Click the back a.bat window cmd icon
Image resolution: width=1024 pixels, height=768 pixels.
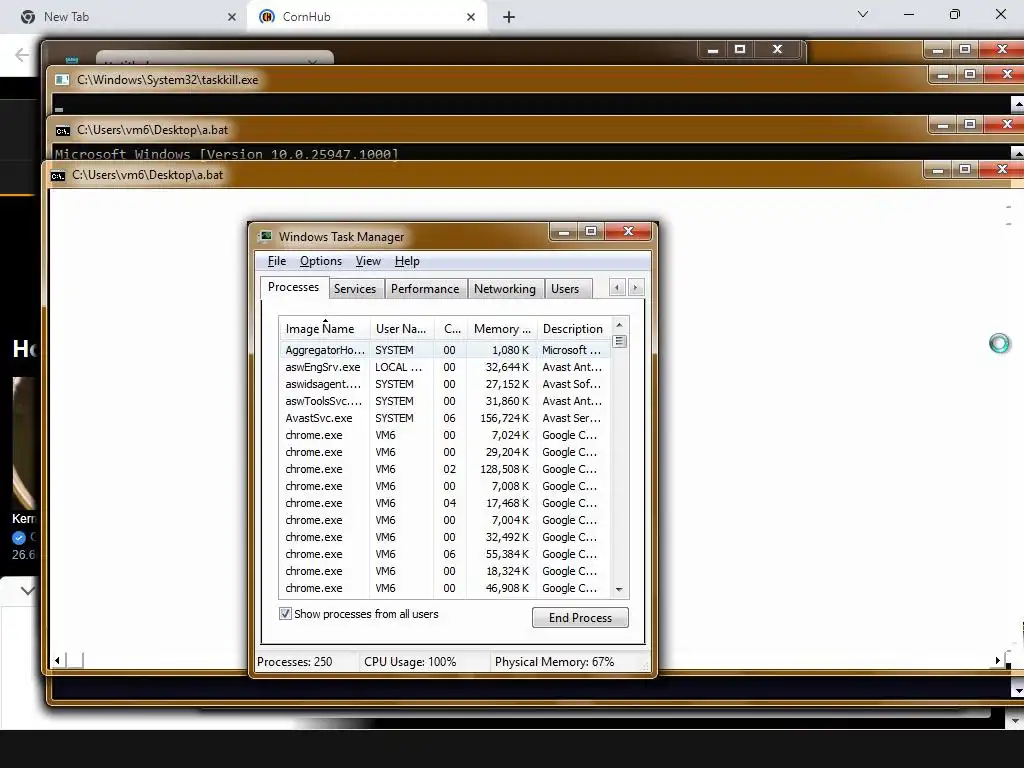(62, 131)
